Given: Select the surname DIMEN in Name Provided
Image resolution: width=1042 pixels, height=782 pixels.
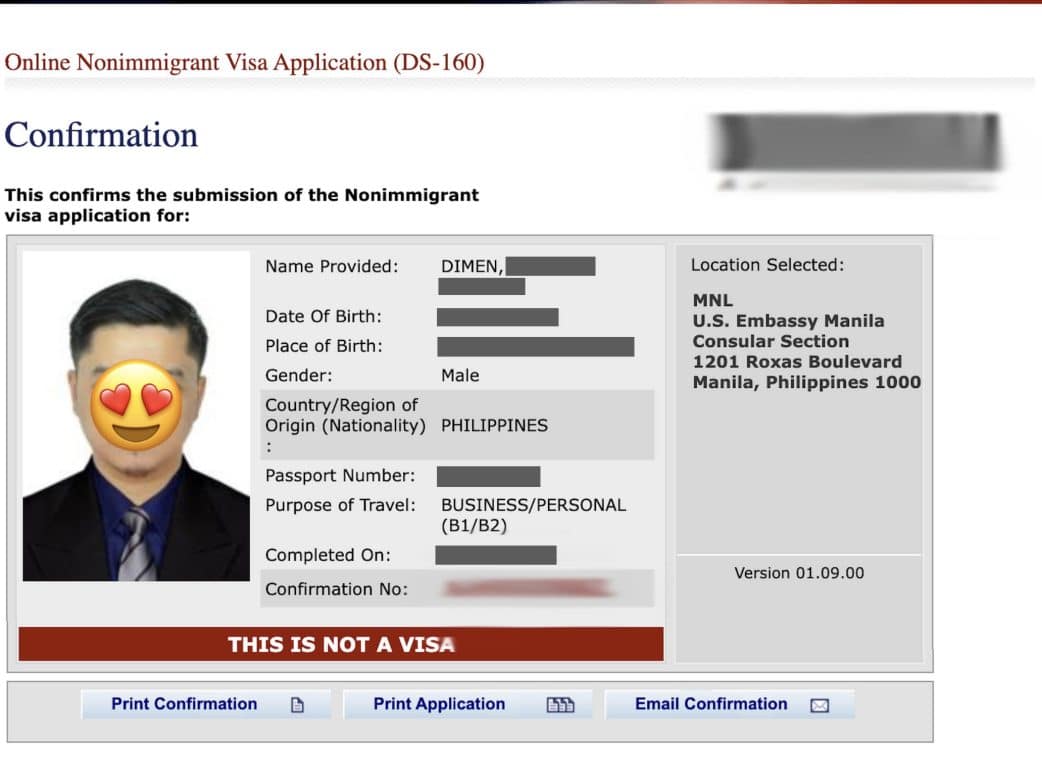Looking at the screenshot, I should [472, 266].
